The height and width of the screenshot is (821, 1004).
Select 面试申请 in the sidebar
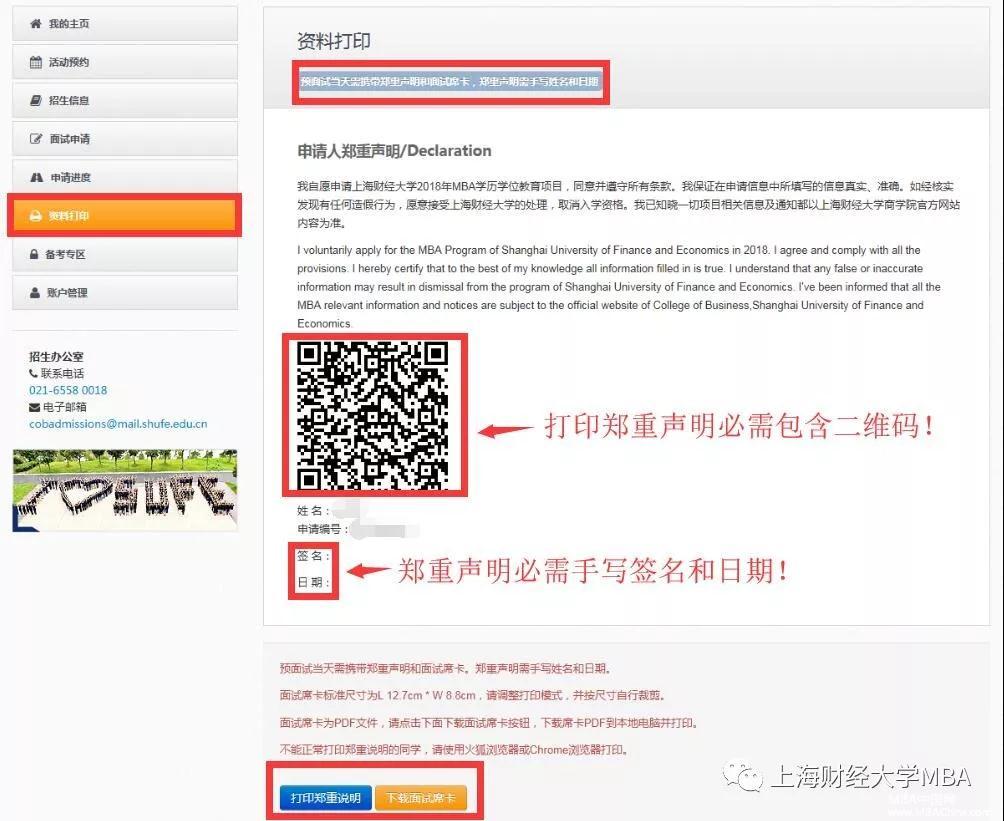(125, 139)
